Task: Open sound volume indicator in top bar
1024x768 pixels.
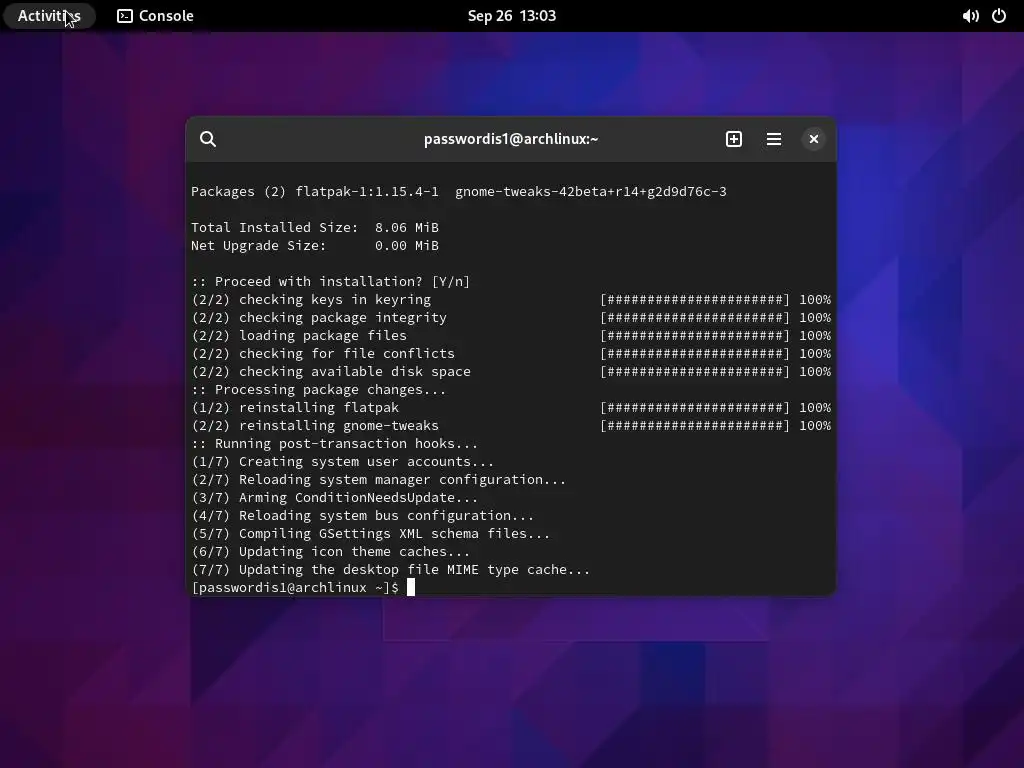Action: click(x=970, y=16)
